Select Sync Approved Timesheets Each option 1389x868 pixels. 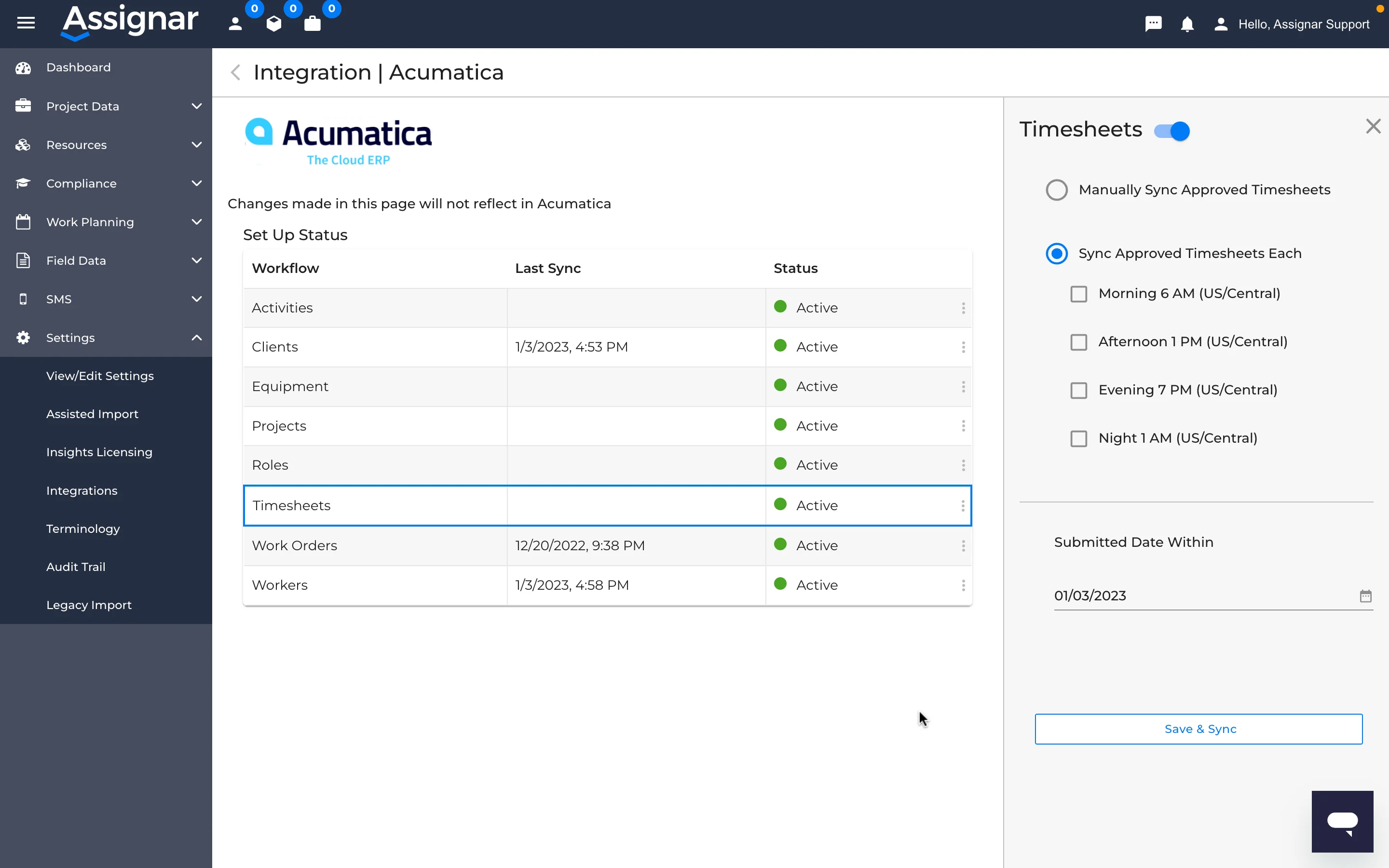(x=1056, y=254)
